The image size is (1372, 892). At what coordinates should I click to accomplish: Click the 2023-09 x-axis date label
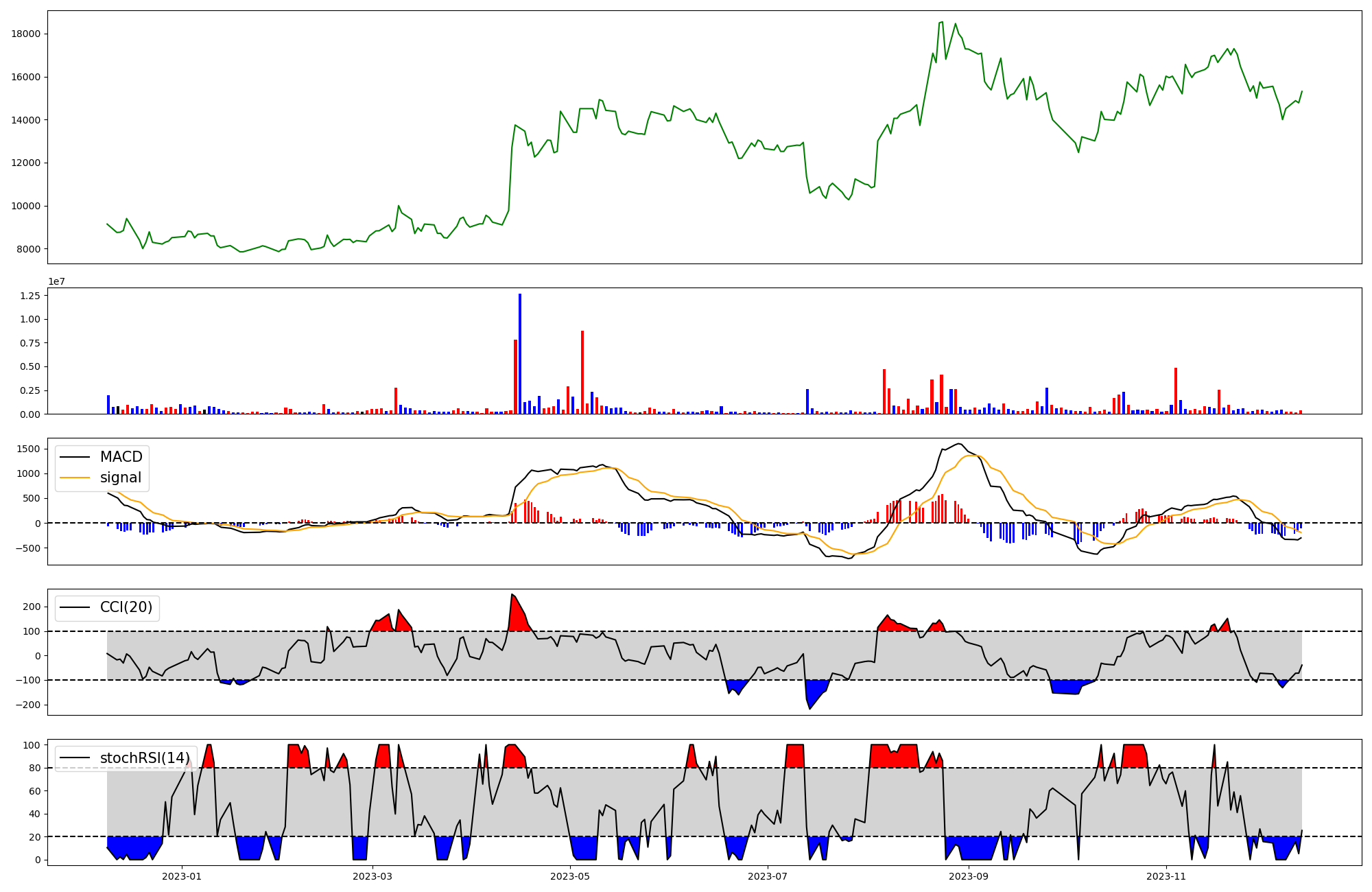(x=969, y=876)
